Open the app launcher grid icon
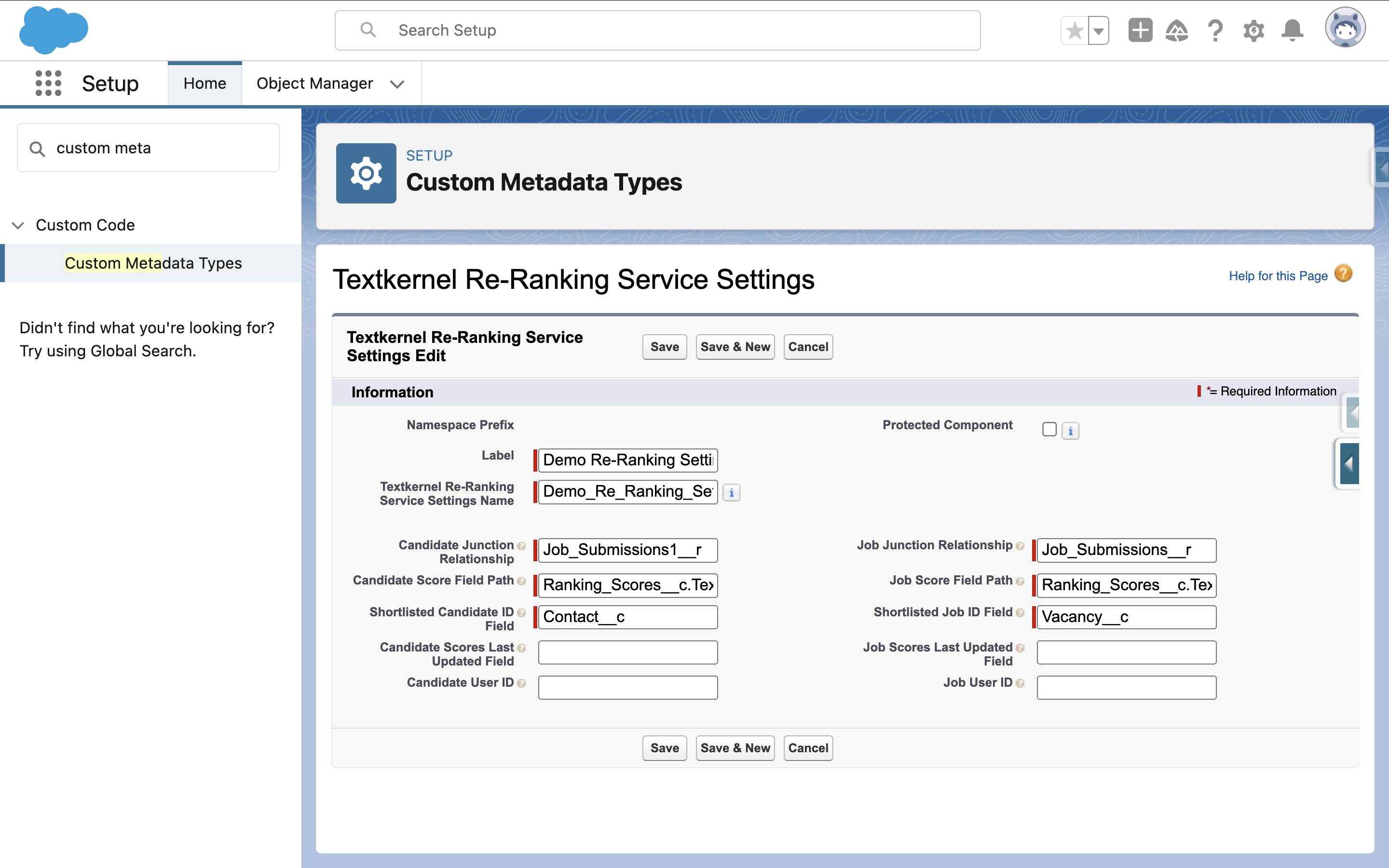The height and width of the screenshot is (868, 1389). [46, 83]
